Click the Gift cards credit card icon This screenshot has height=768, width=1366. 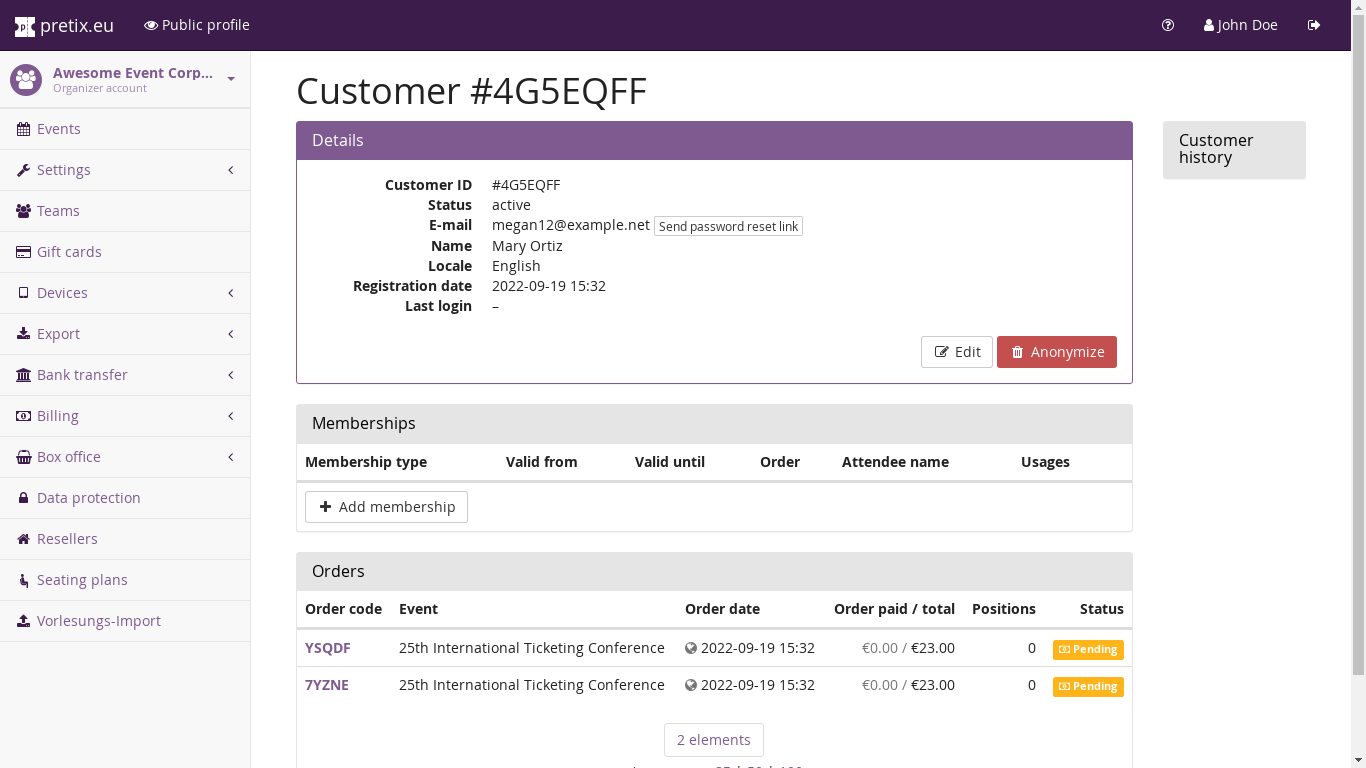click(x=23, y=252)
